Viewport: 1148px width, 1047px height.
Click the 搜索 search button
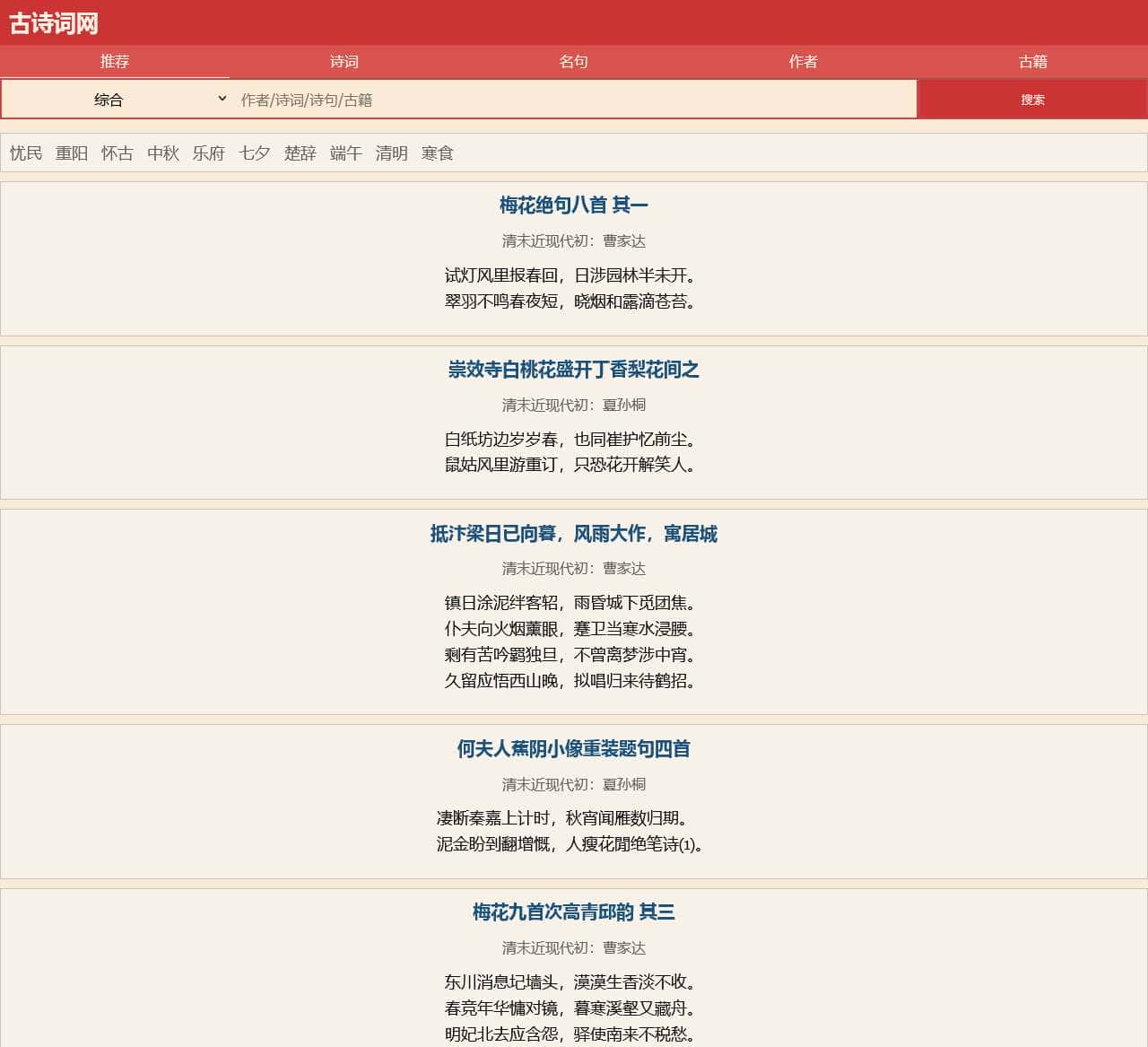[1031, 100]
